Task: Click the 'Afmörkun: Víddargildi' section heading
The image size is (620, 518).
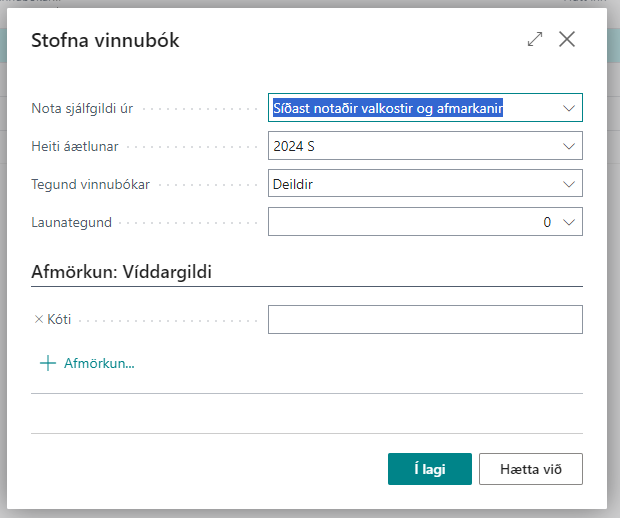Action: pyautogui.click(x=122, y=272)
